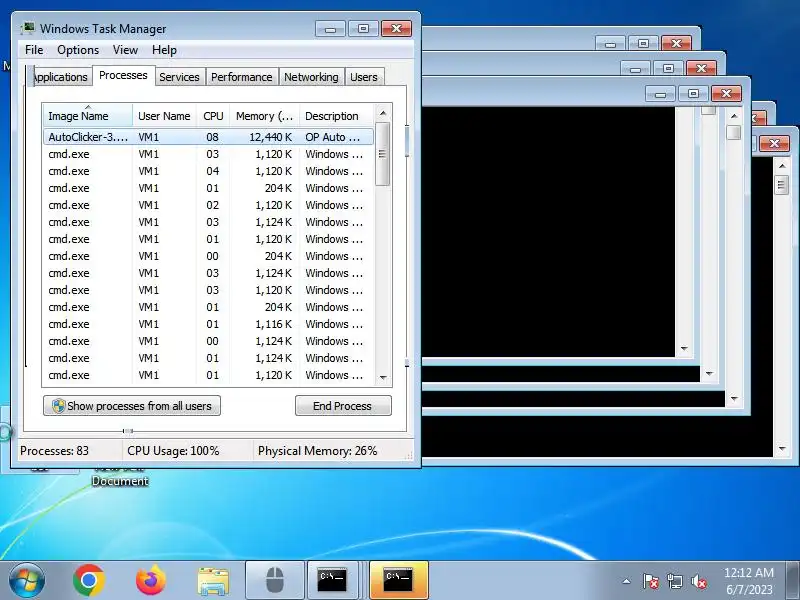
Task: Launch Google Chrome from taskbar
Action: tap(89, 581)
